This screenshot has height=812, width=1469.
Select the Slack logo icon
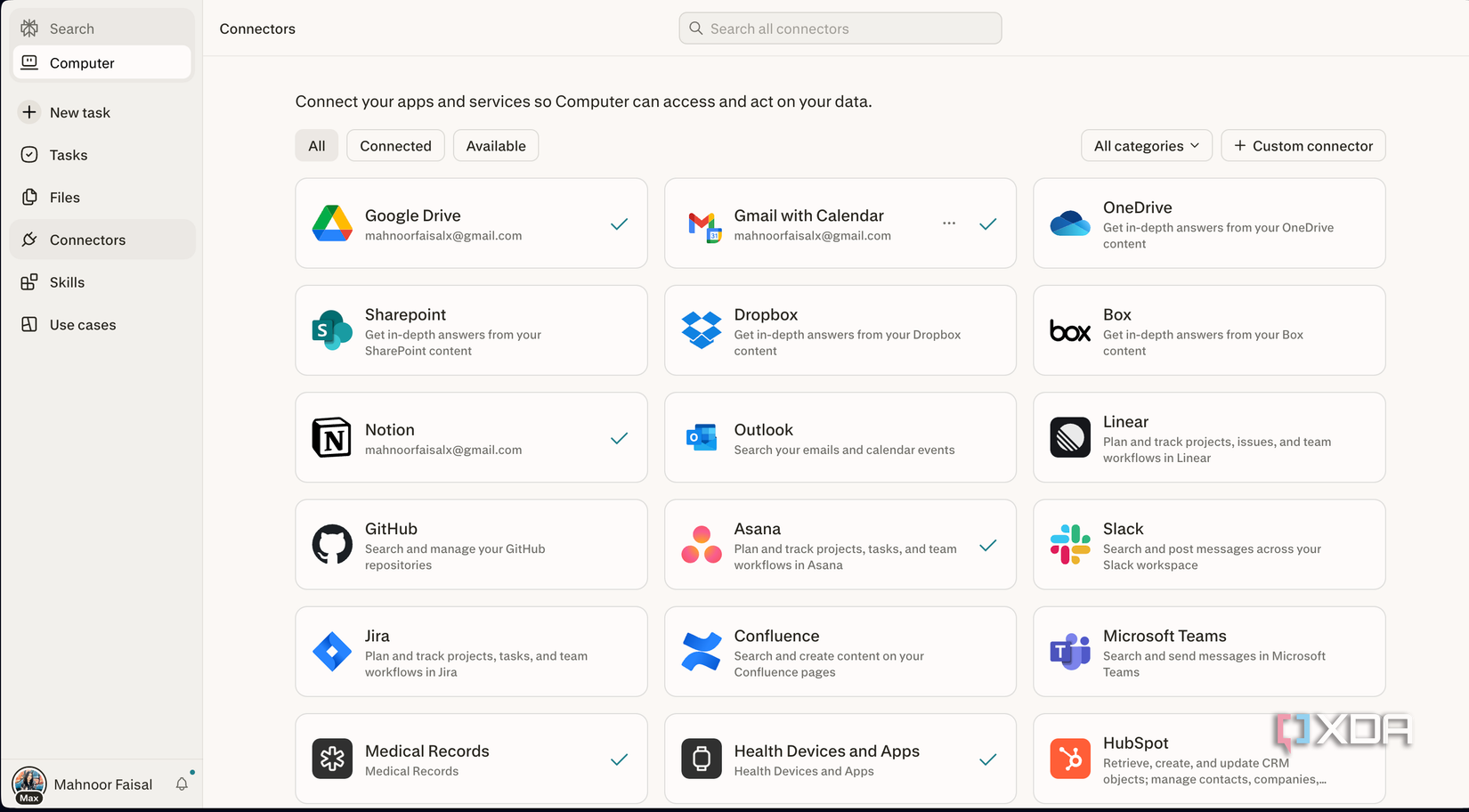tap(1070, 545)
